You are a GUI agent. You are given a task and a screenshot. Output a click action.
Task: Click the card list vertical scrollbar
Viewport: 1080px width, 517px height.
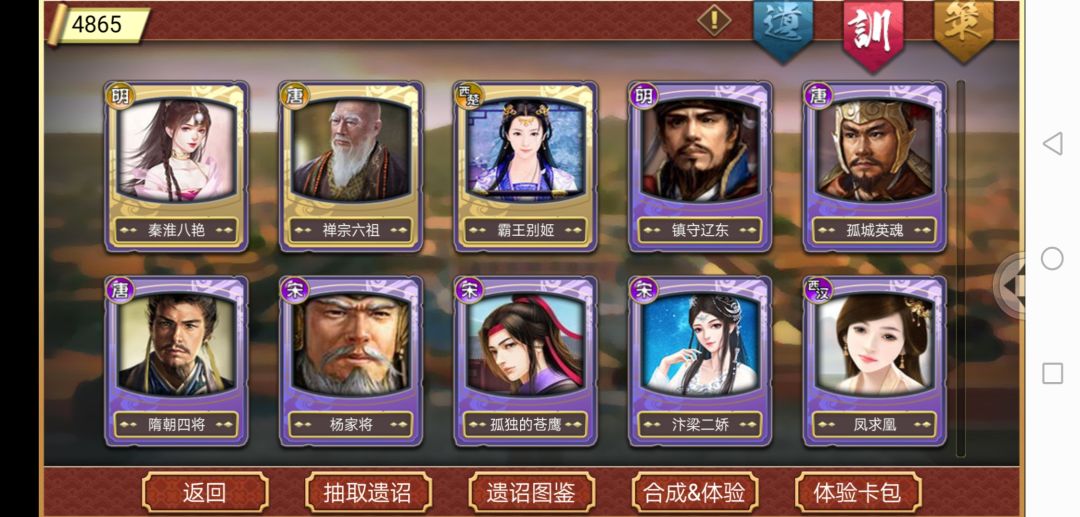[961, 268]
